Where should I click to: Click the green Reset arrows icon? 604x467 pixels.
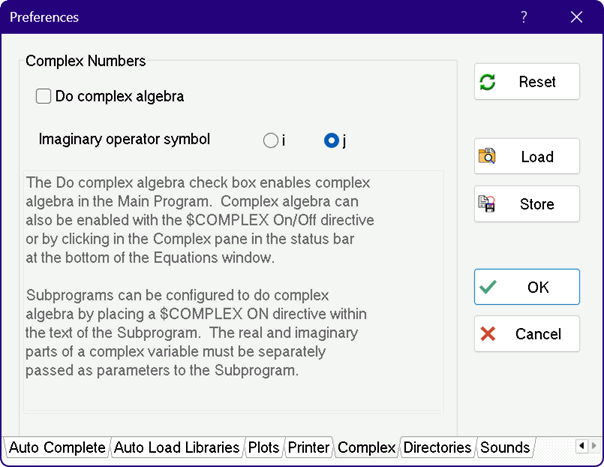click(x=488, y=82)
